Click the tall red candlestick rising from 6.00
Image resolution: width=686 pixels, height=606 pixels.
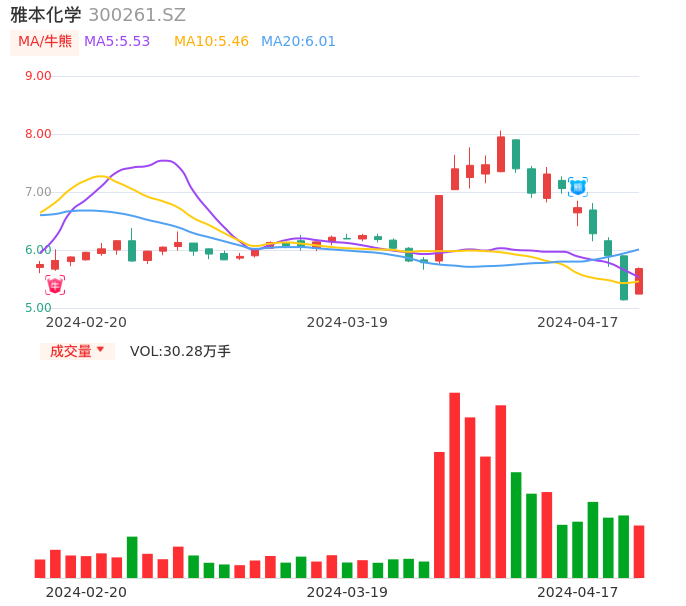point(439,228)
